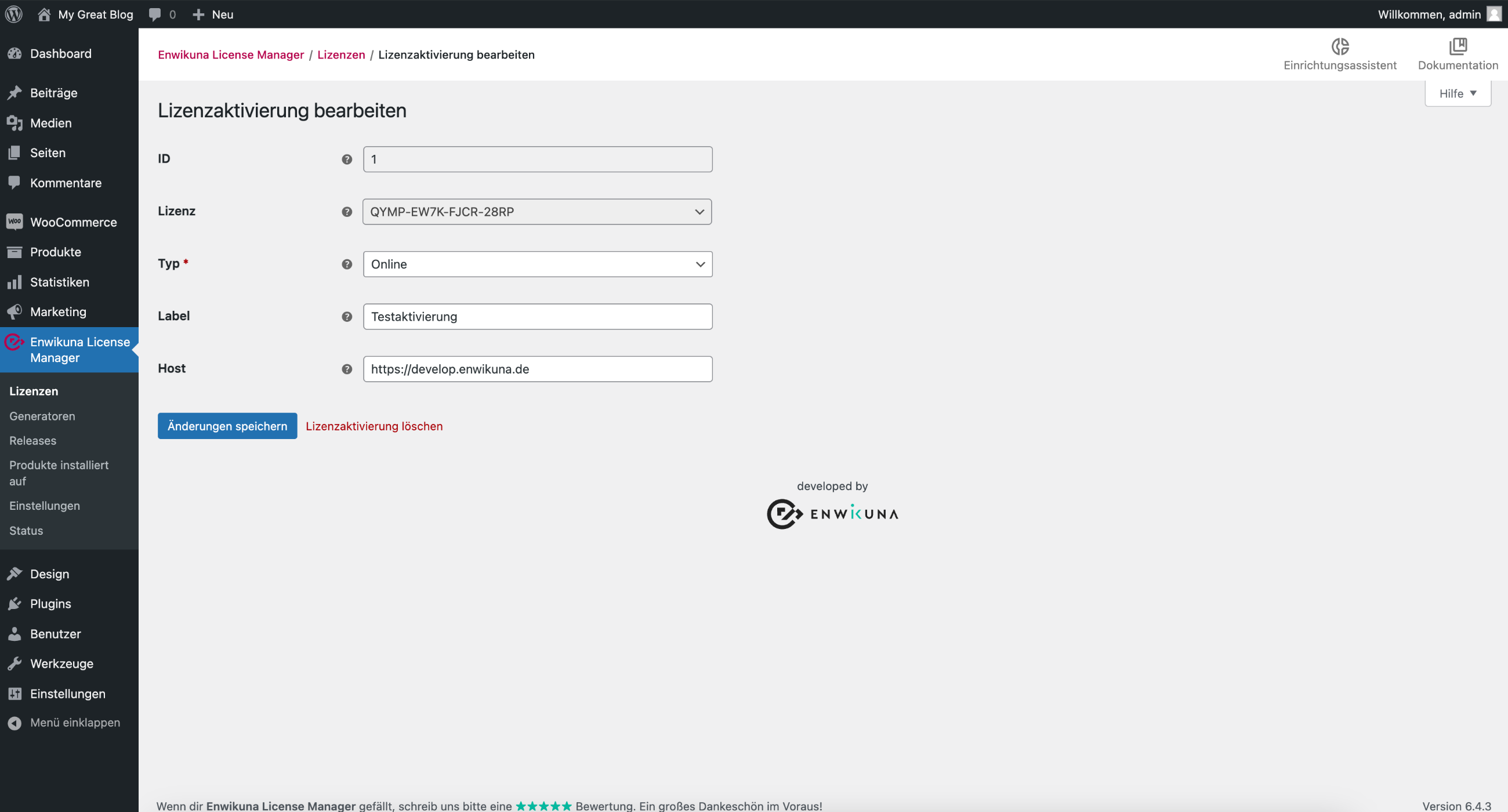
Task: Click the Marketing megaphone icon
Action: [14, 312]
